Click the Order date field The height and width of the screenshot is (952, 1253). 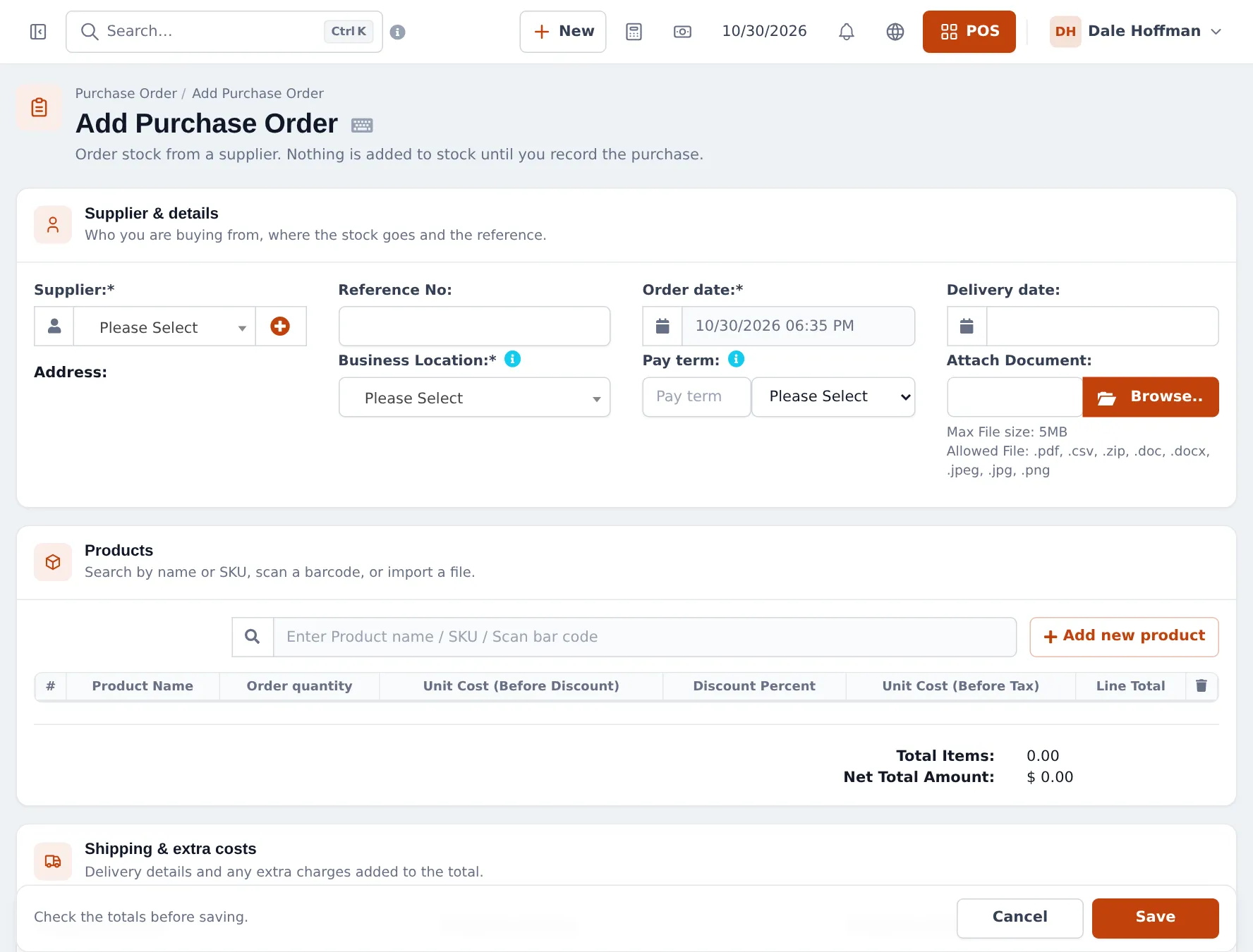pos(799,326)
